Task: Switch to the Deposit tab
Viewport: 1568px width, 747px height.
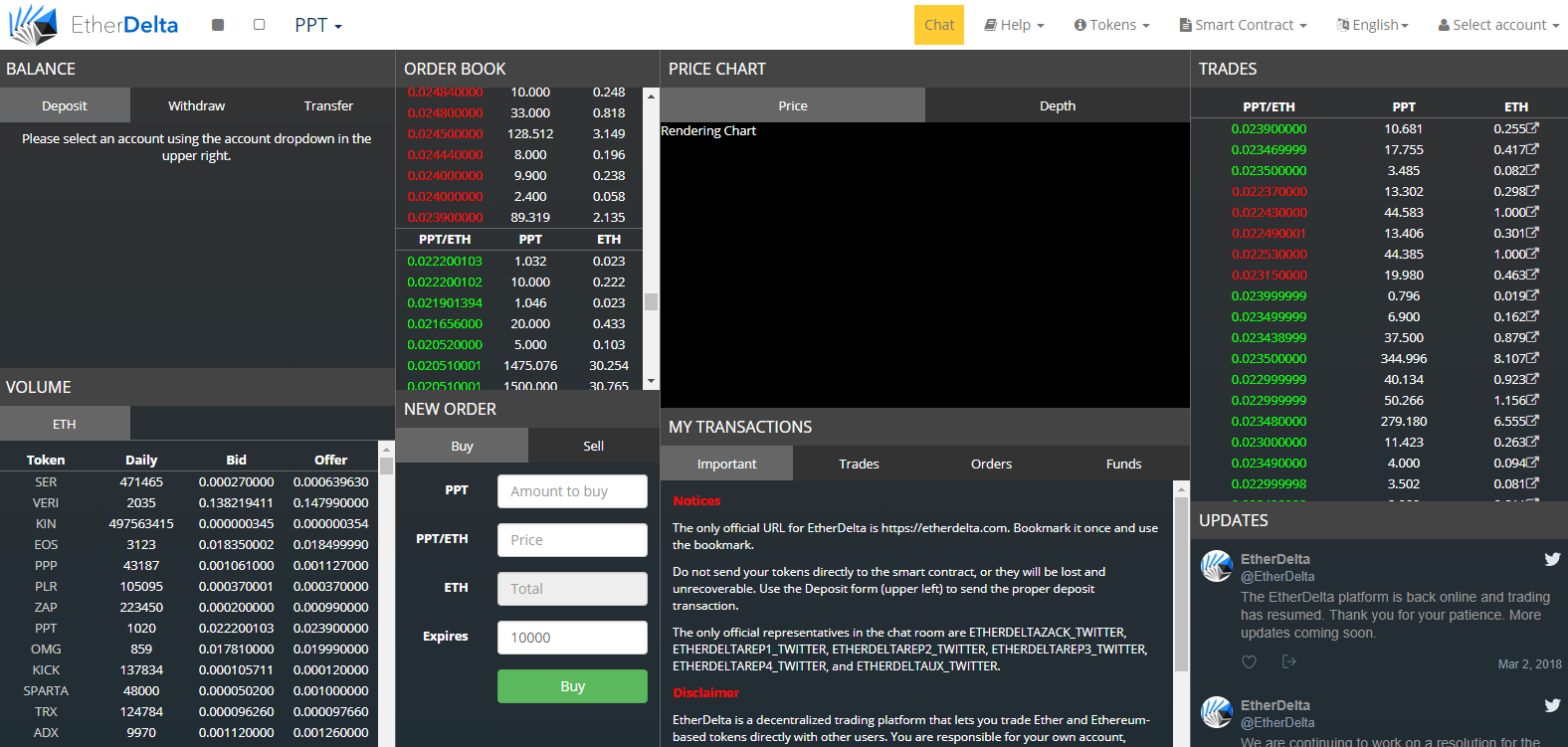Action: click(65, 105)
